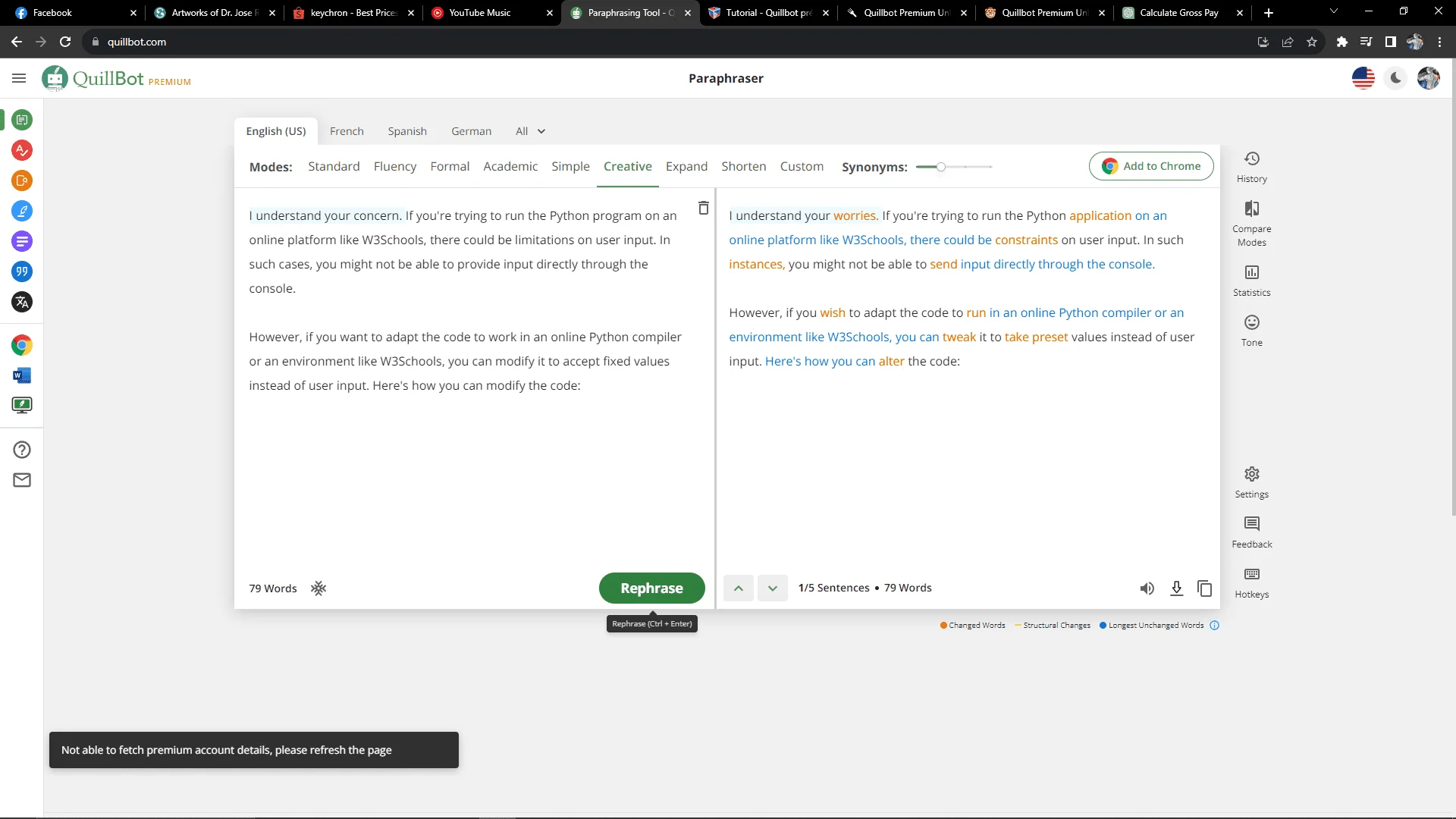Open a new browser tab with plus button
This screenshot has height=819, width=1456.
(1268, 12)
